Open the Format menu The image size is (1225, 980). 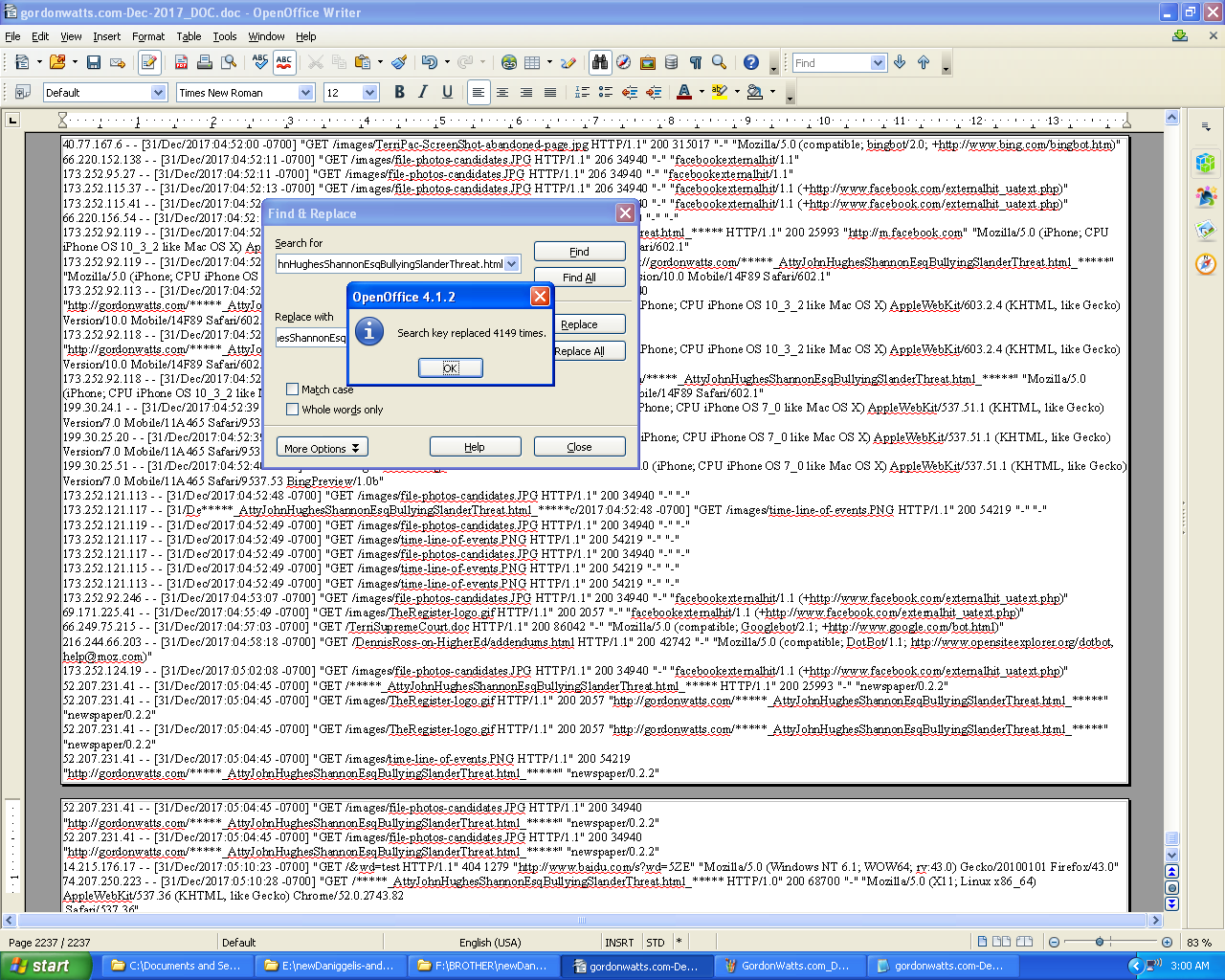coord(148,36)
